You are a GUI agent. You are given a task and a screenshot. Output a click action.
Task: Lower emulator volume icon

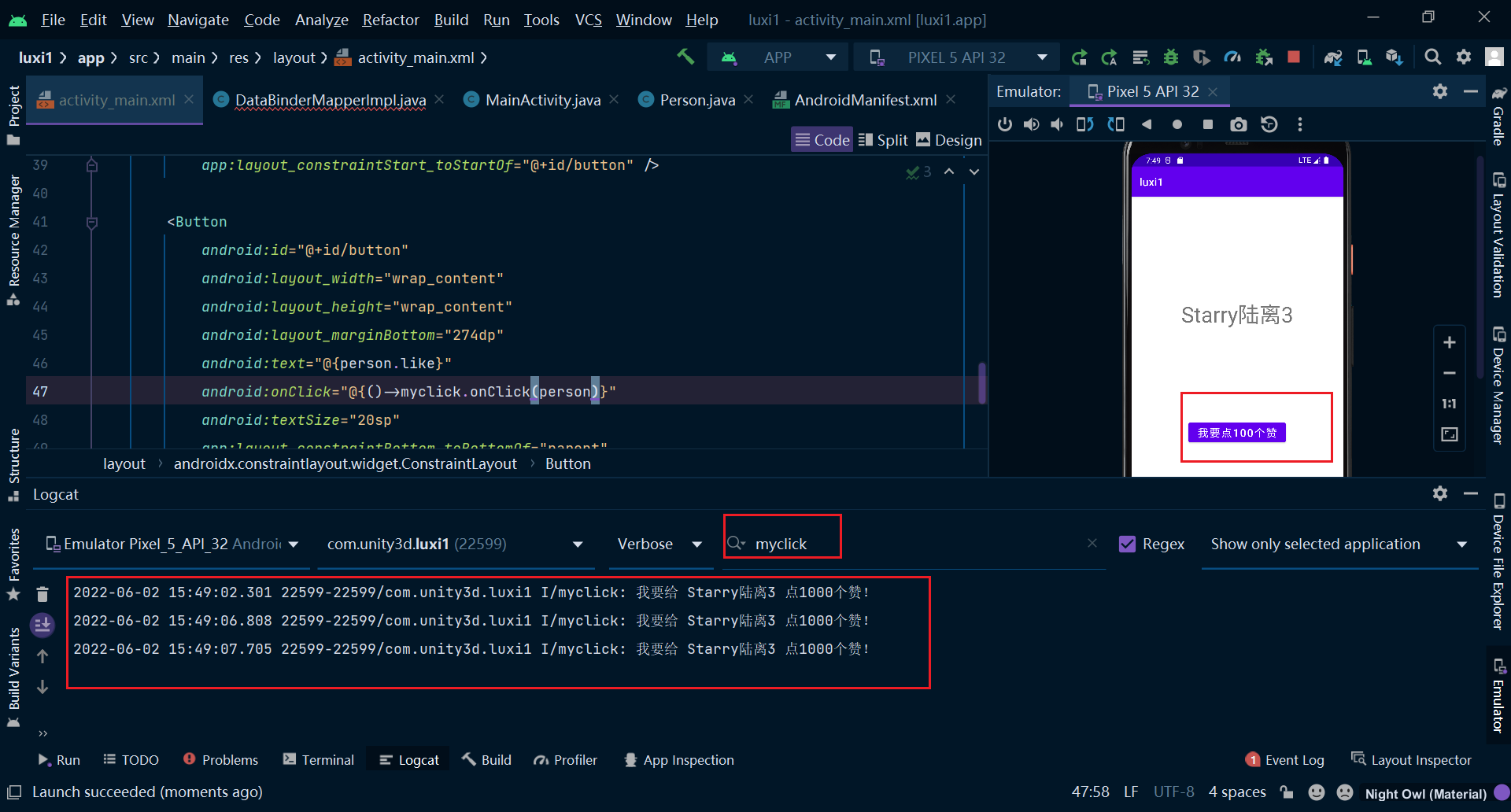[x=1057, y=124]
